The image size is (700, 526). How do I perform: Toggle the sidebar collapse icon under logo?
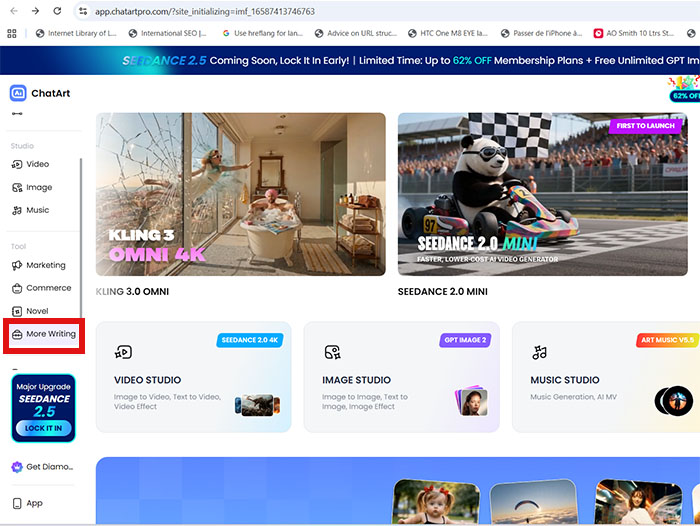(x=17, y=114)
